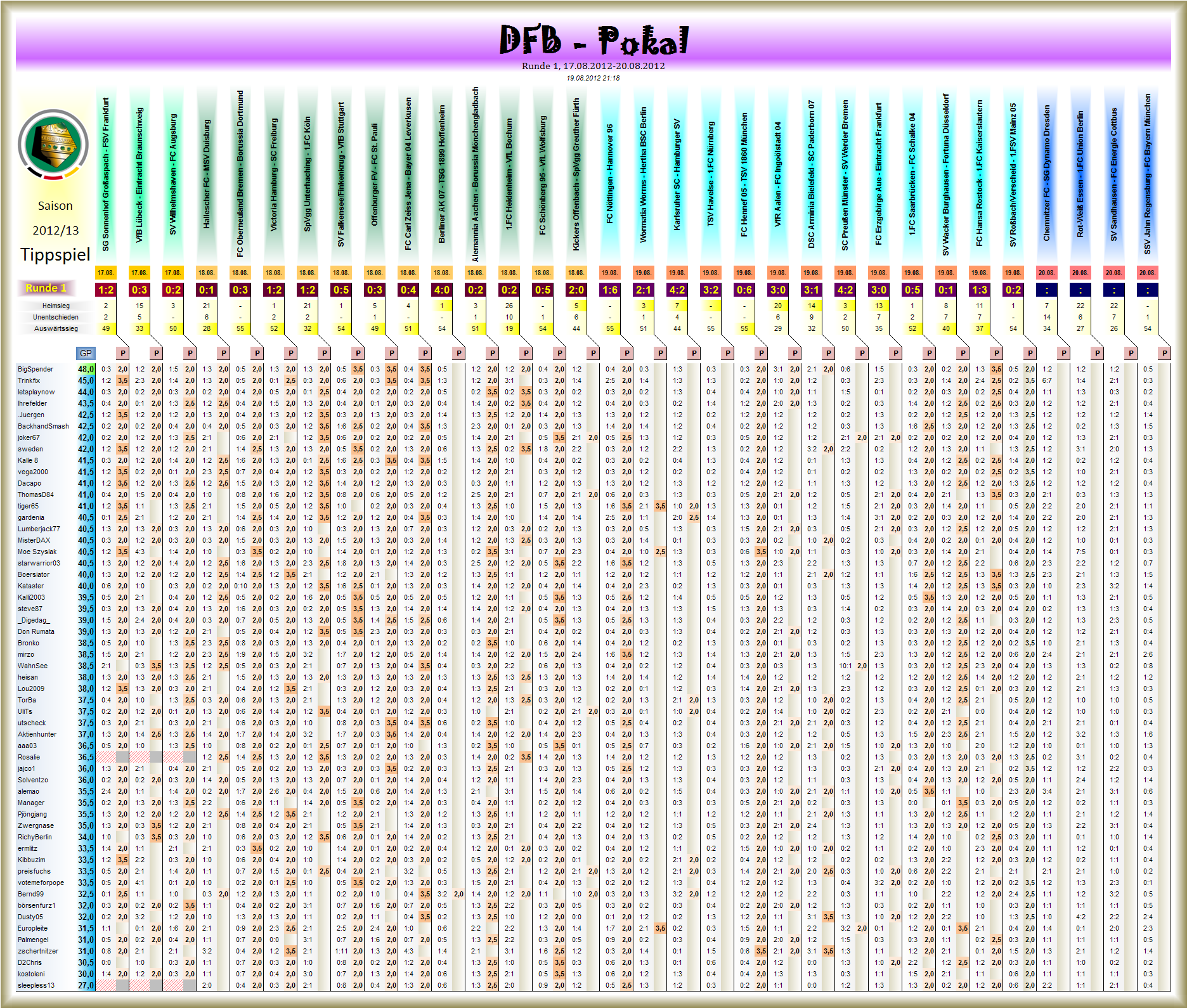Click the Trinkfix username
Image resolution: width=1187 pixels, height=1008 pixels.
click(30, 380)
